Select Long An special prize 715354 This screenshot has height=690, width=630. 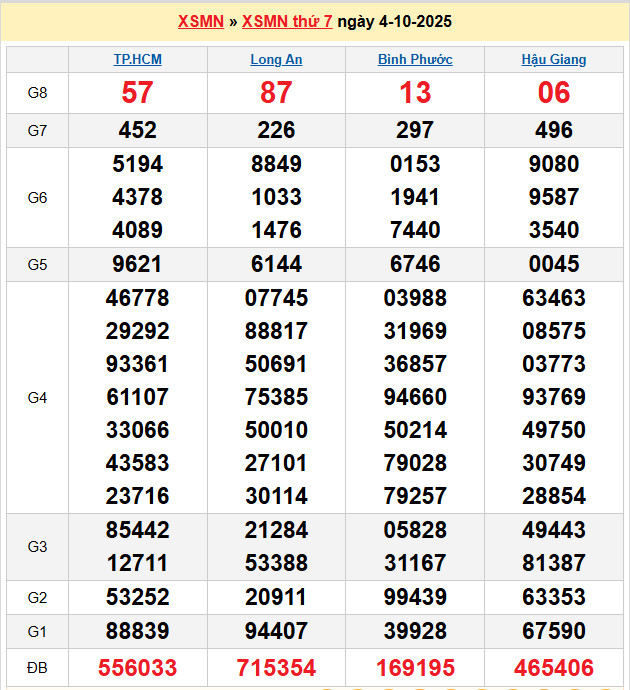pyautogui.click(x=276, y=667)
